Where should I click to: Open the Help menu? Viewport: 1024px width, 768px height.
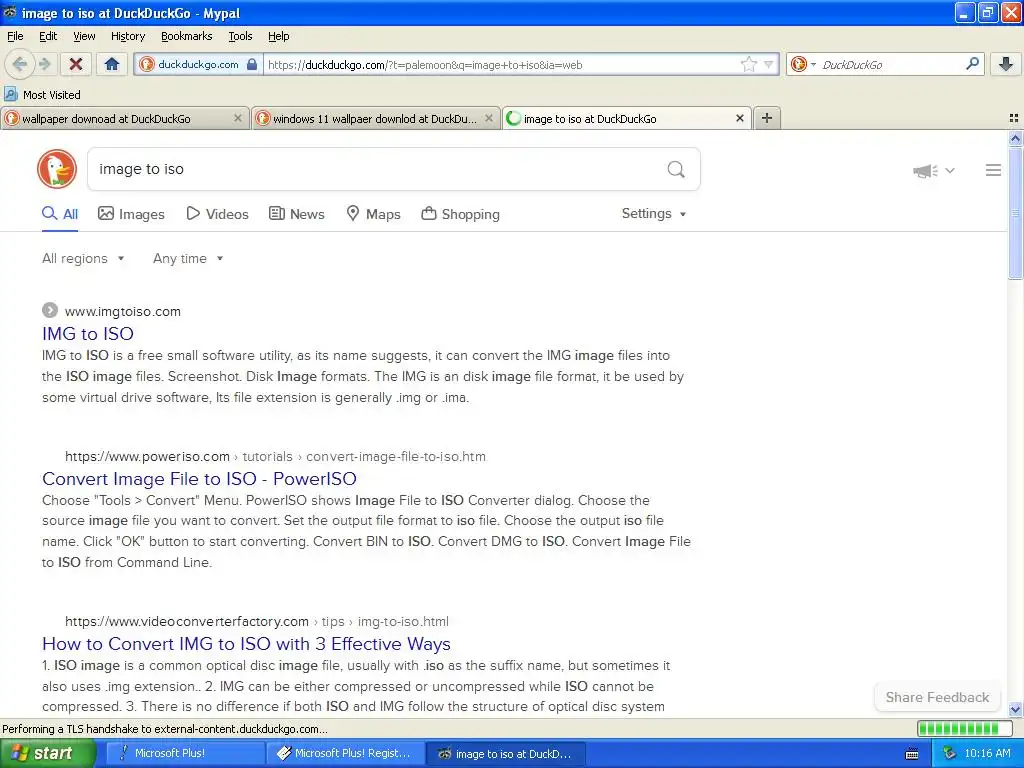pos(279,36)
